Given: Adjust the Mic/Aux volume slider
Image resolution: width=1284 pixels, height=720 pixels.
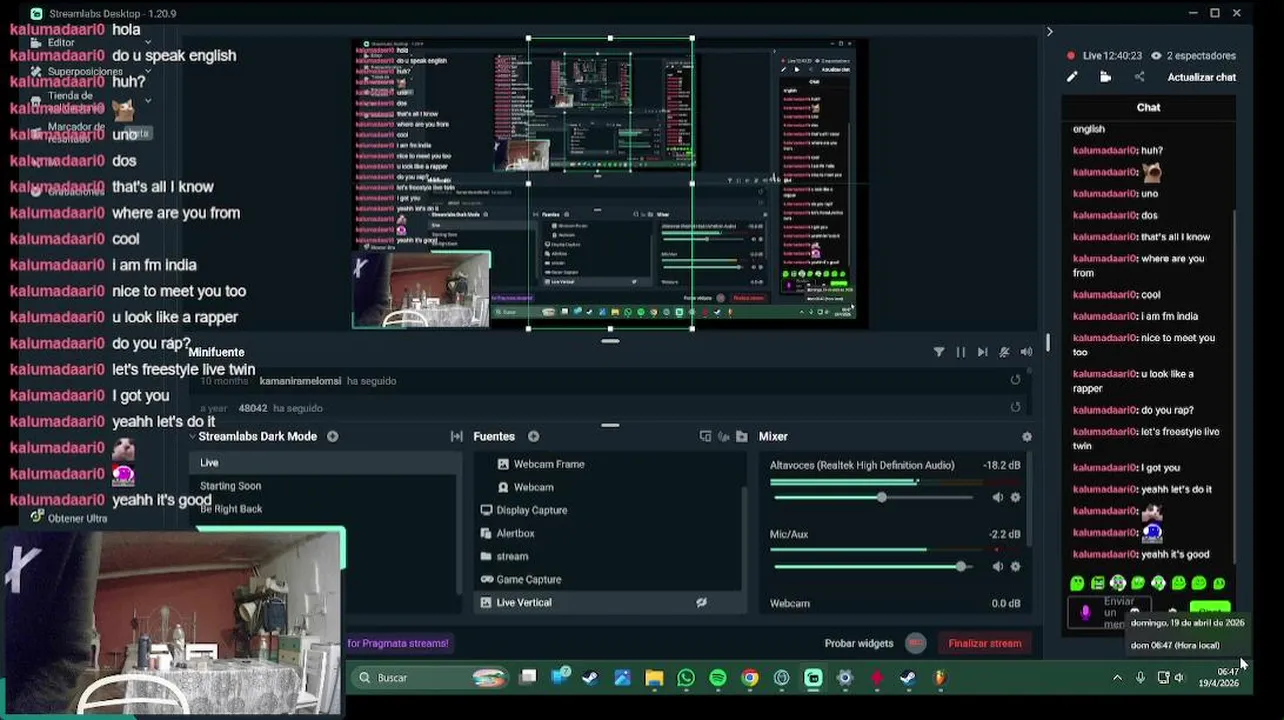Looking at the screenshot, I should coord(873,566).
